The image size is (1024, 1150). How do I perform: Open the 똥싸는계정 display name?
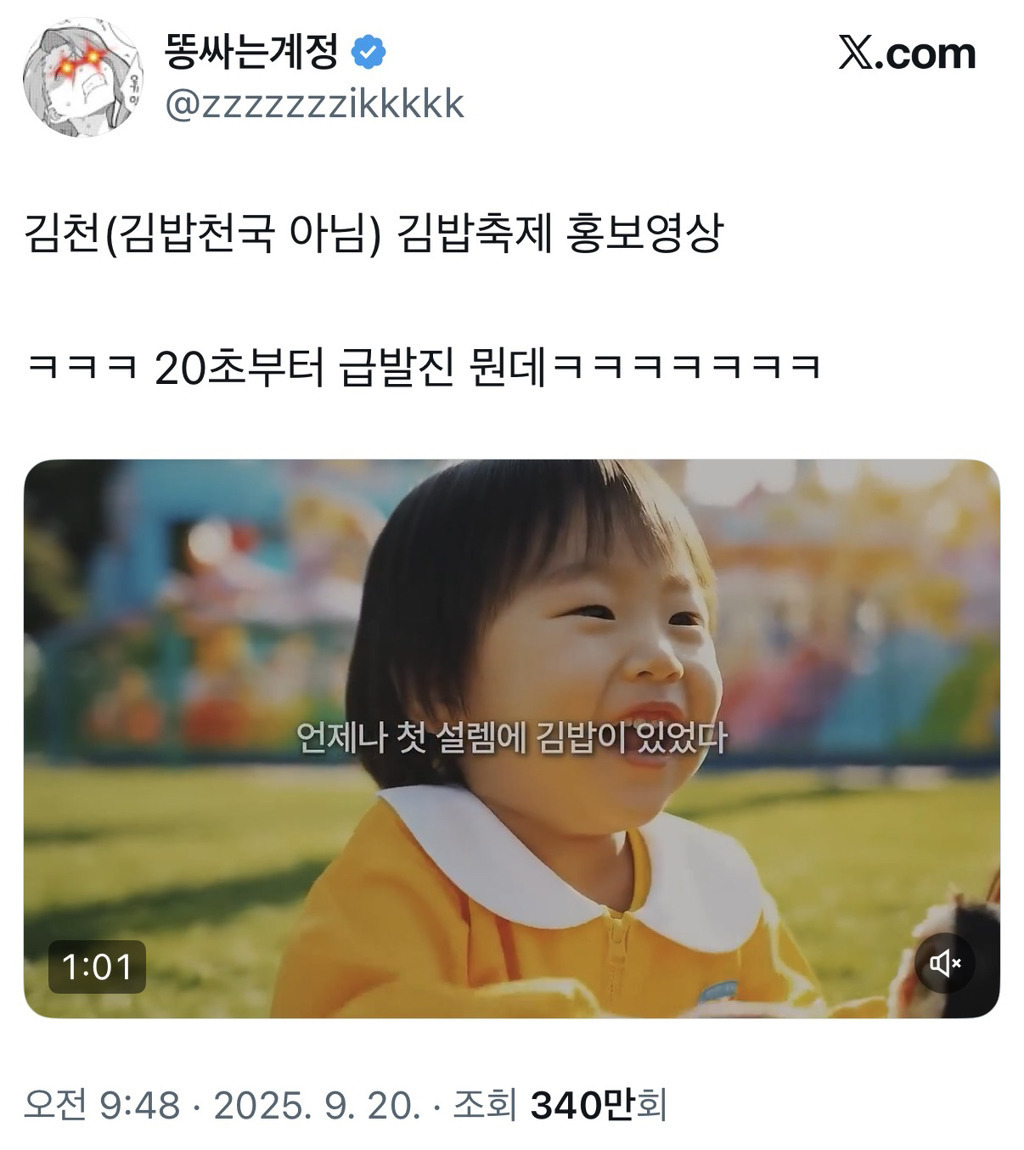[x=252, y=52]
